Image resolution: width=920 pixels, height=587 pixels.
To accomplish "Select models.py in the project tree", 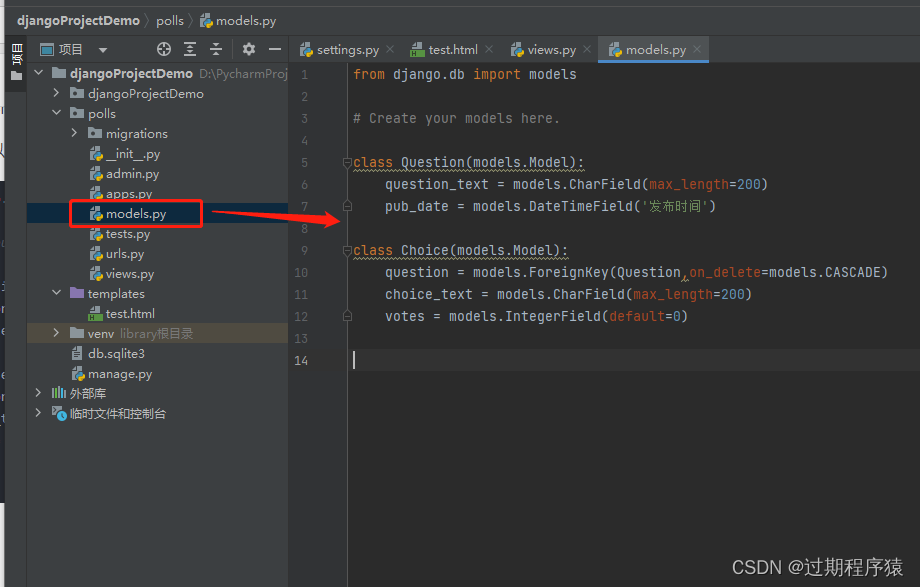I will pyautogui.click(x=136, y=214).
